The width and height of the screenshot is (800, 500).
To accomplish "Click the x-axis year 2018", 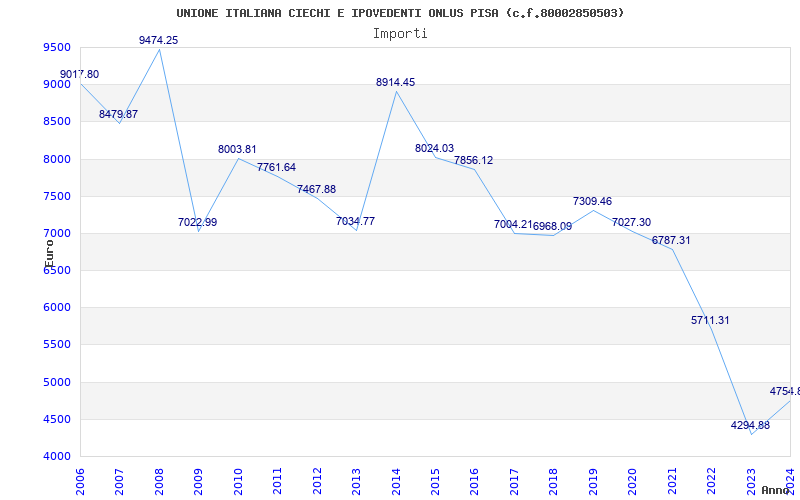I will point(554,481).
